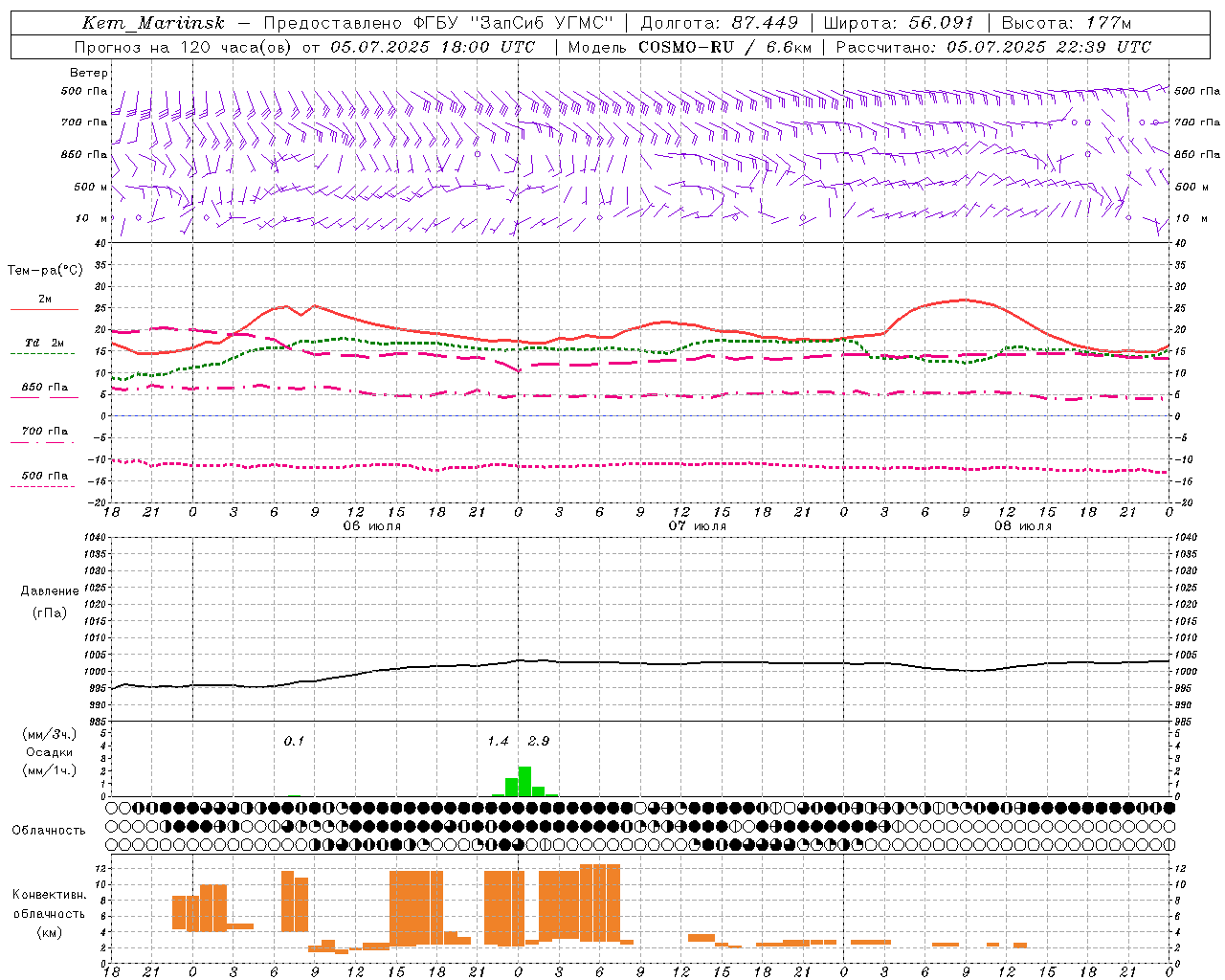Click the Kem_Mariinsk station title
The height and width of the screenshot is (980, 1225).
tap(153, 23)
